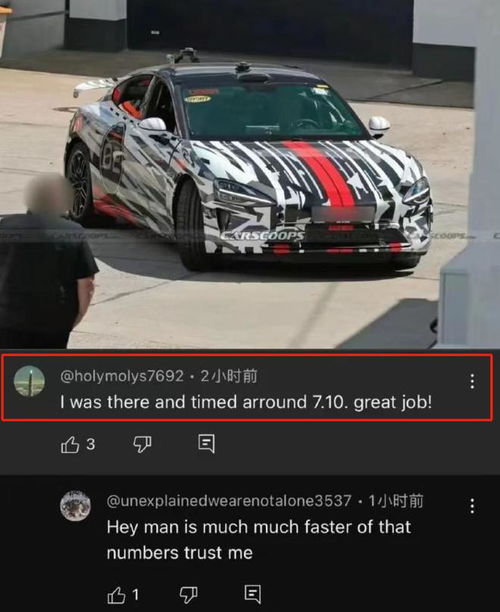Click the @unexplainedwearenotalone3537 username link
The width and height of the screenshot is (500, 612).
[229, 501]
